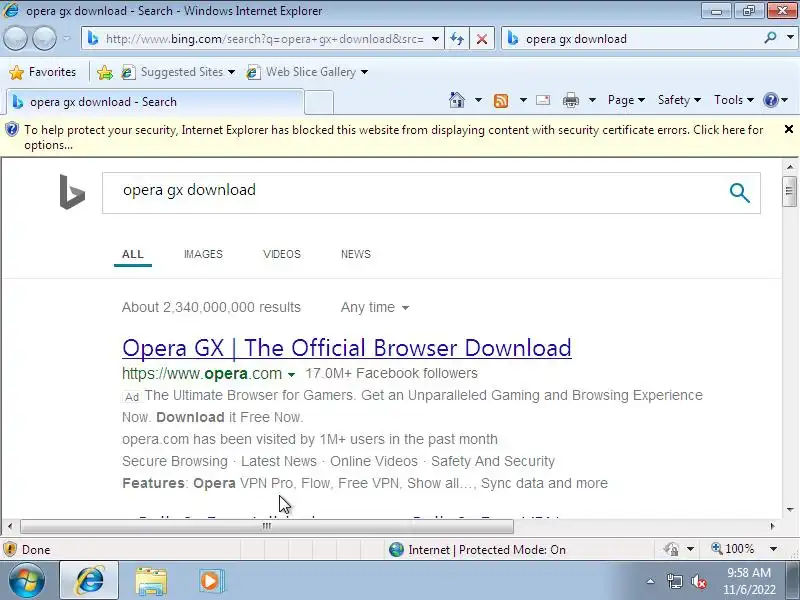Viewport: 800px width, 600px height.
Task: Expand the address bar autocomplete dropdown
Action: click(435, 39)
